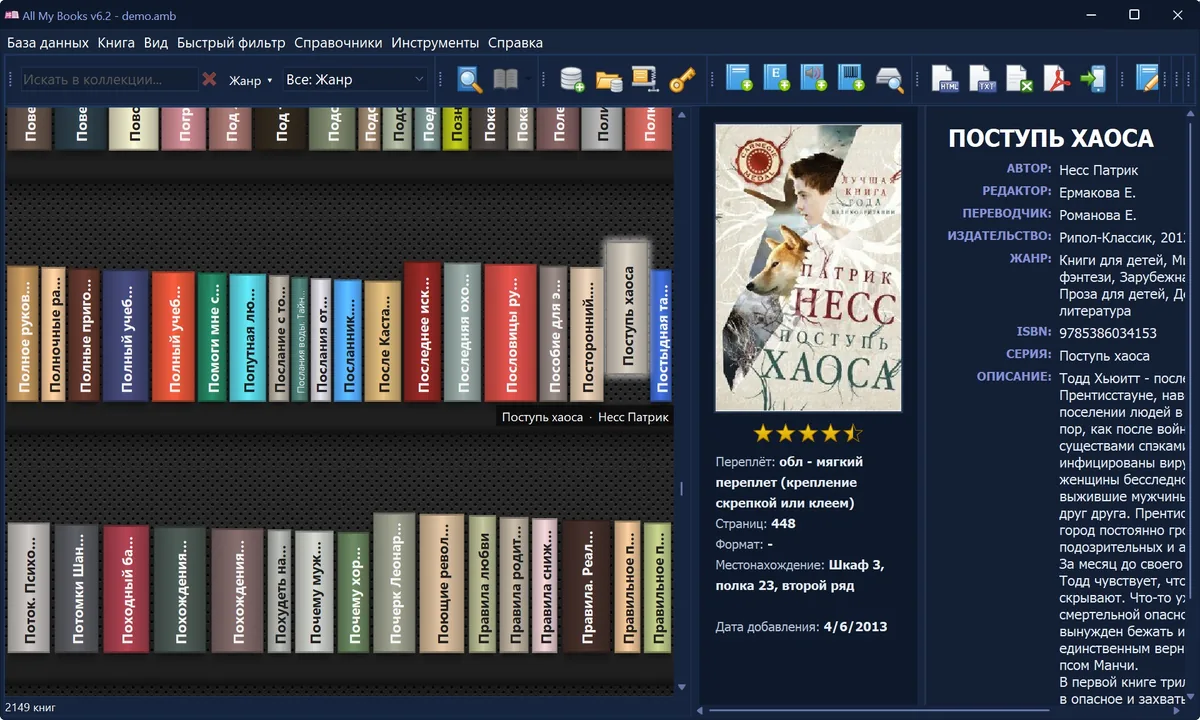The image size is (1200, 720).
Task: Open the book view dropdown arrow
Action: click(527, 79)
